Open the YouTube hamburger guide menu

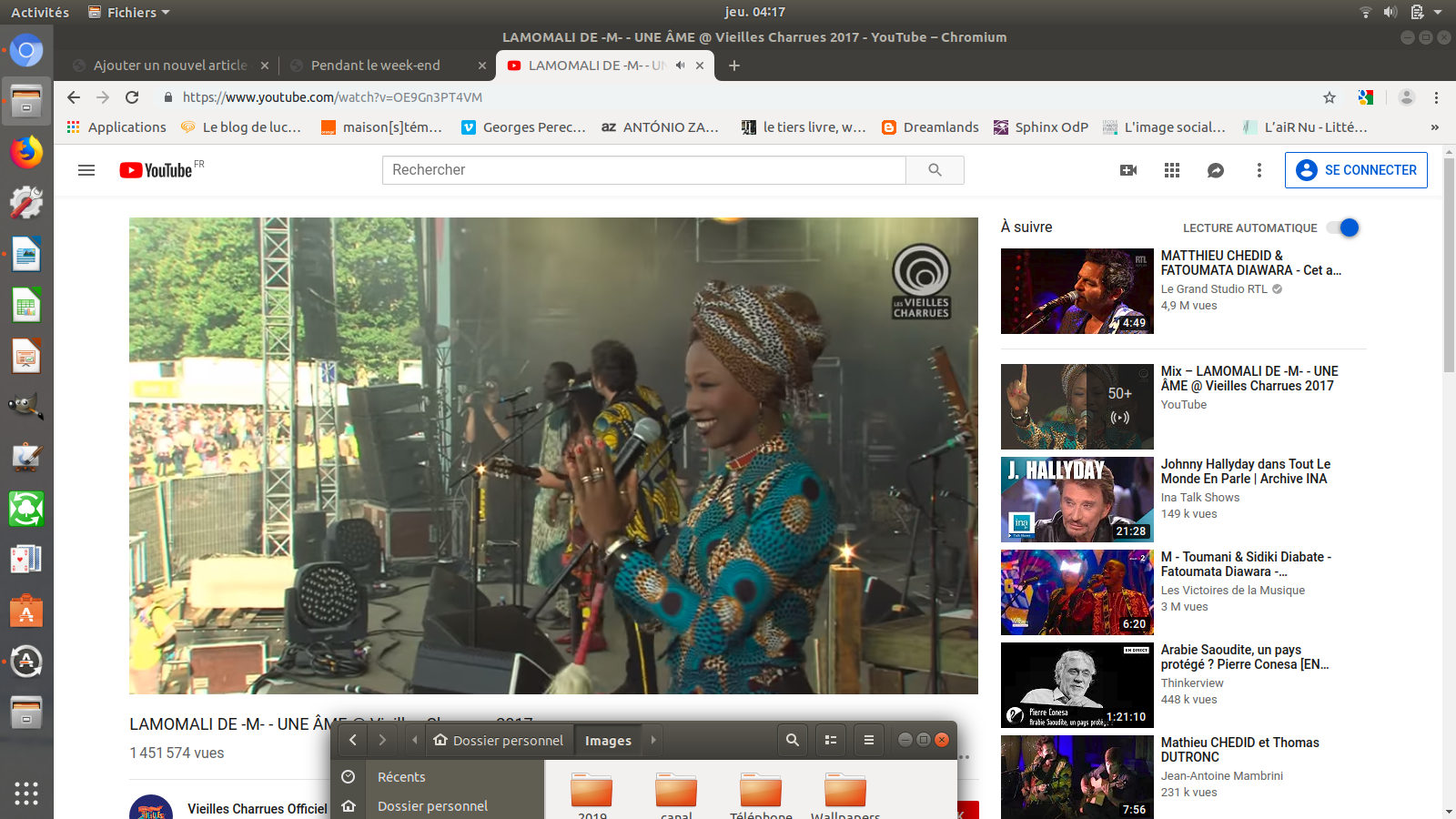coord(86,170)
